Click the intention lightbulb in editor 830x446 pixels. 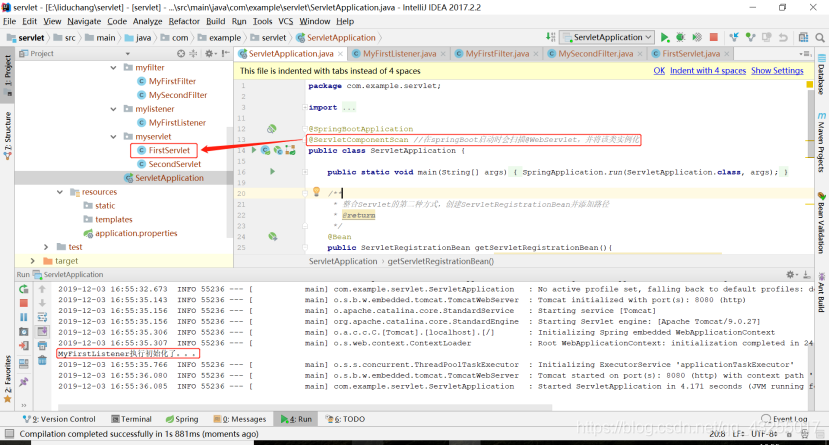[317, 192]
